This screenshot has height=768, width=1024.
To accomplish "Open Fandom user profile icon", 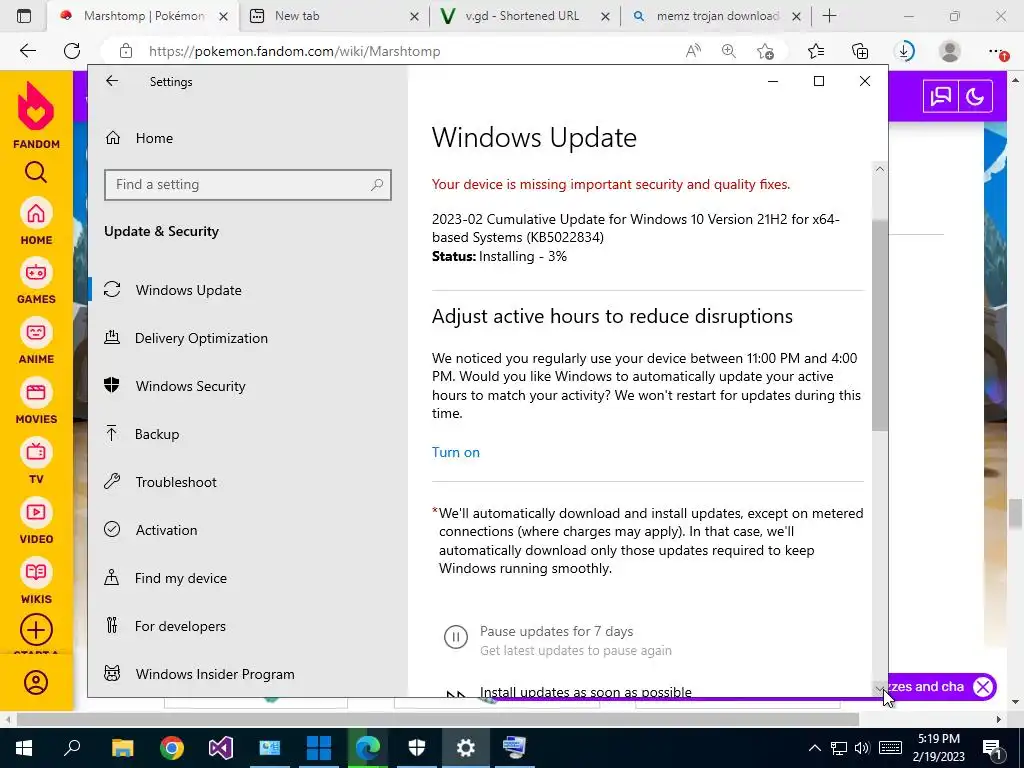I will (x=36, y=682).
